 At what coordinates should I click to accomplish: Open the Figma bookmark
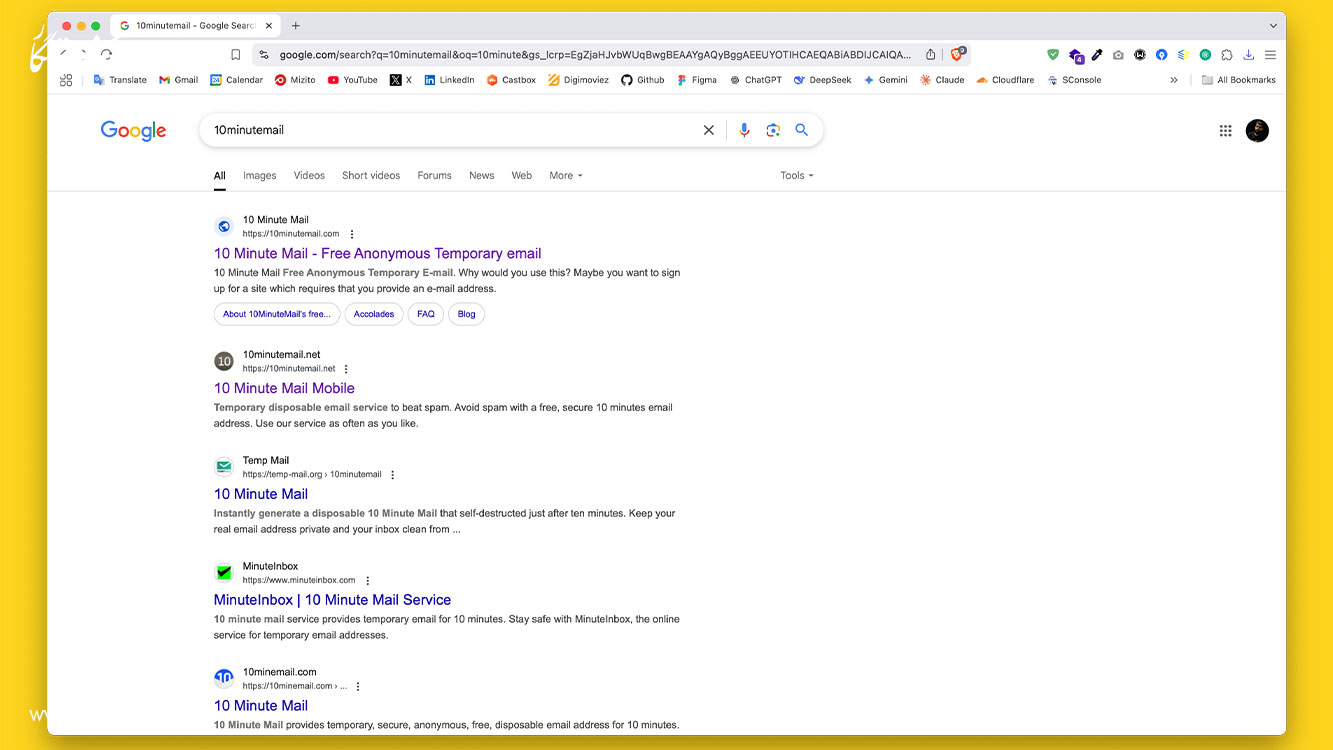click(x=696, y=80)
